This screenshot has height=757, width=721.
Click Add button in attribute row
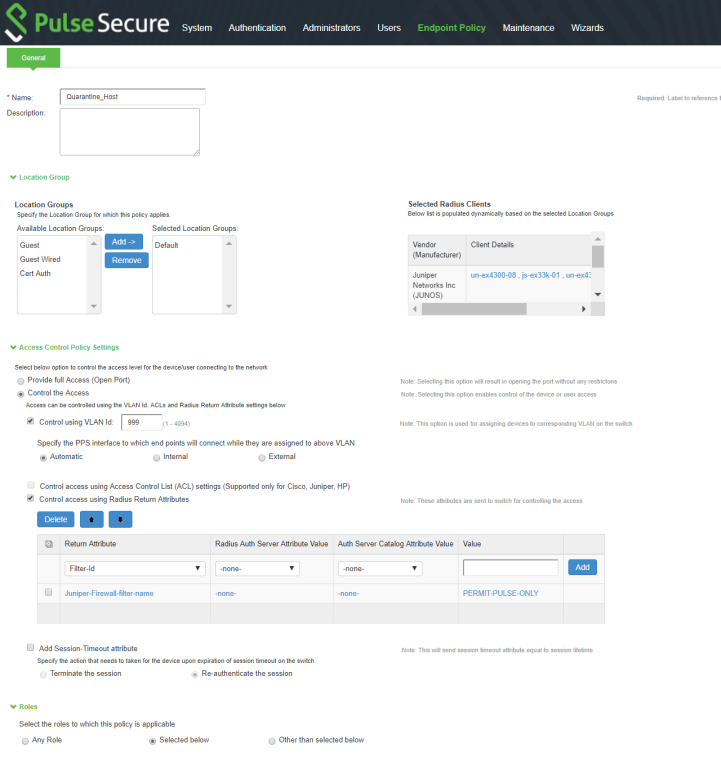(582, 567)
